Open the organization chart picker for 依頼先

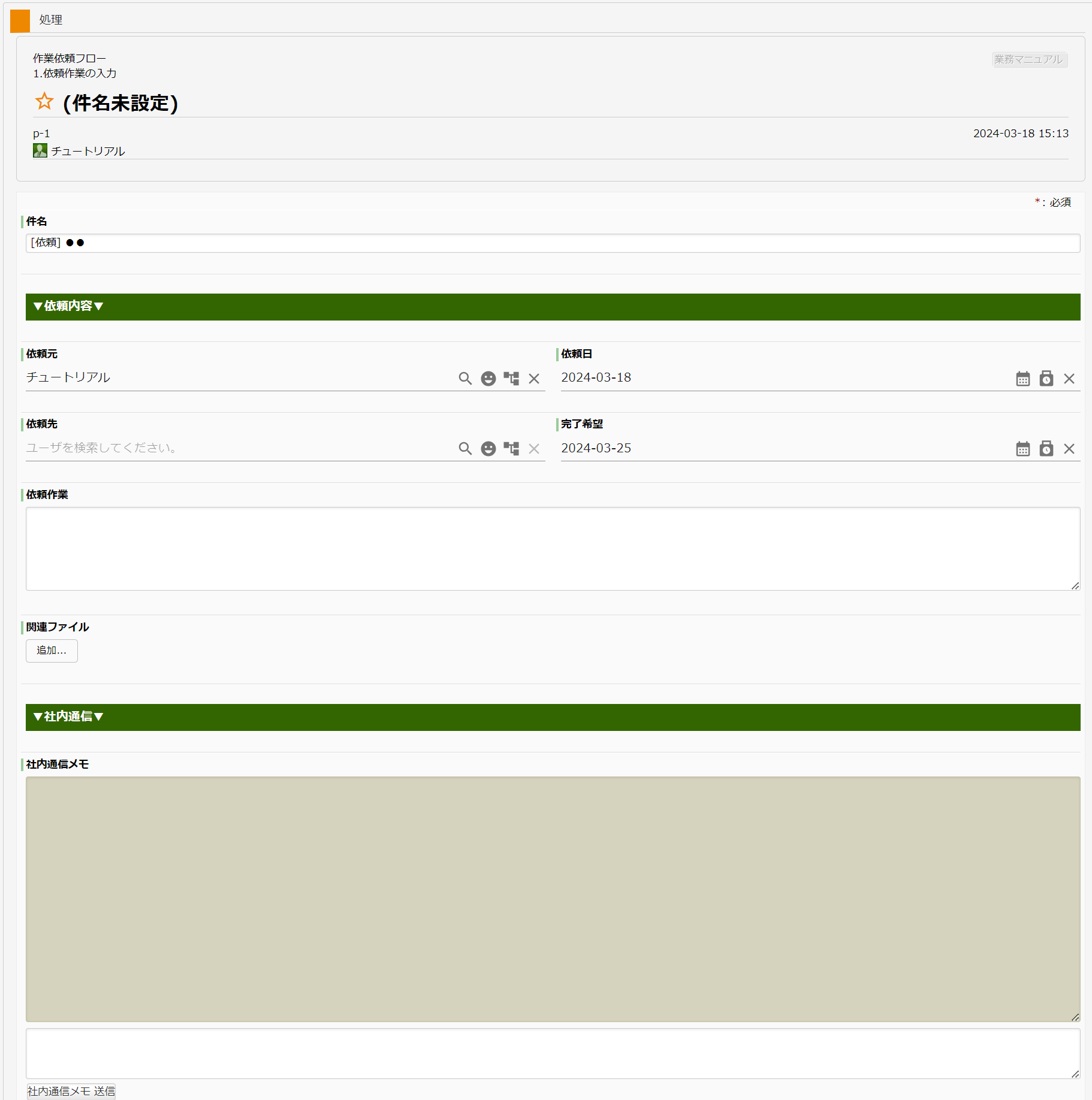(511, 448)
